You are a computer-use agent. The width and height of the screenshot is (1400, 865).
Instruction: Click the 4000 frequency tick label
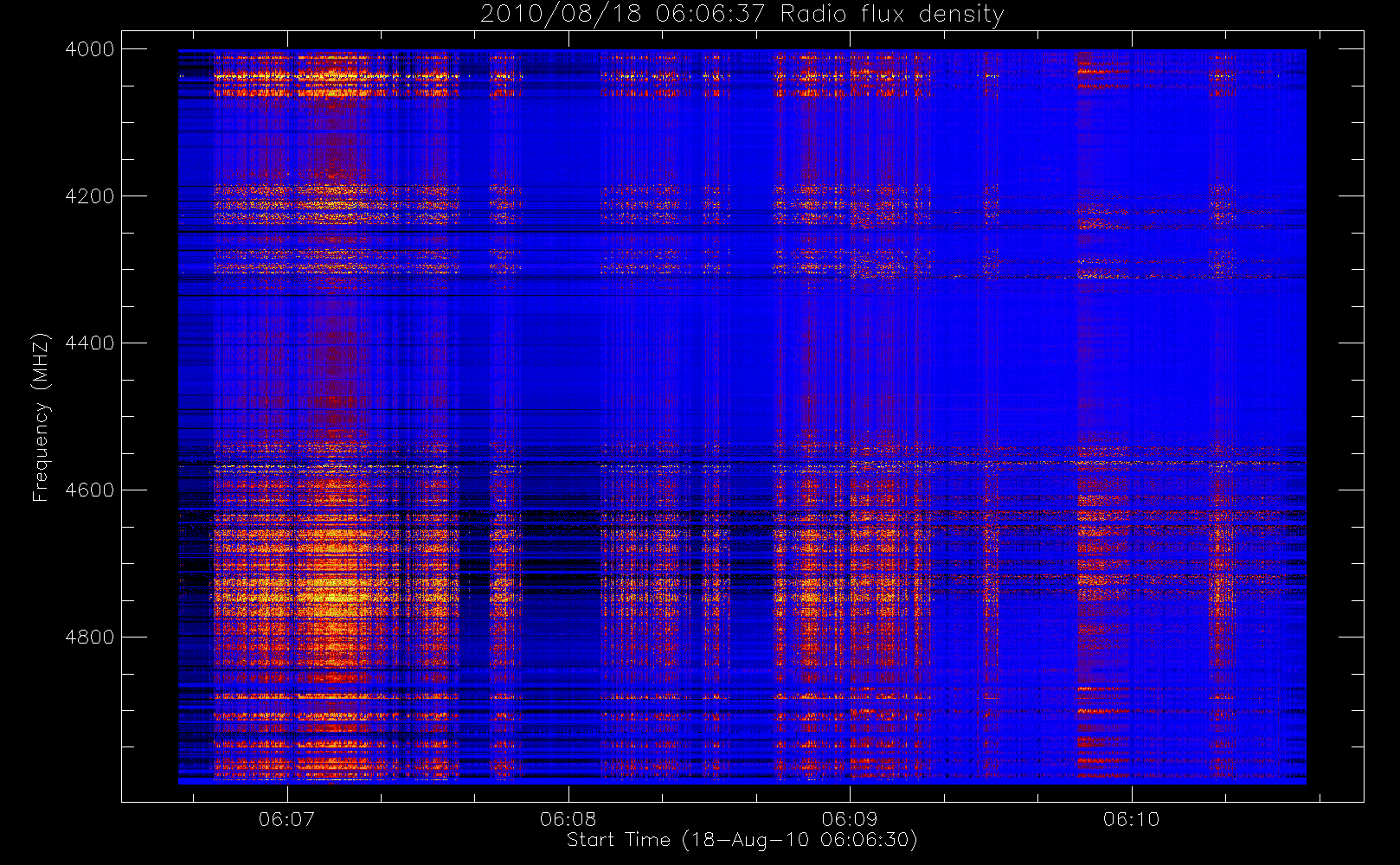click(89, 49)
